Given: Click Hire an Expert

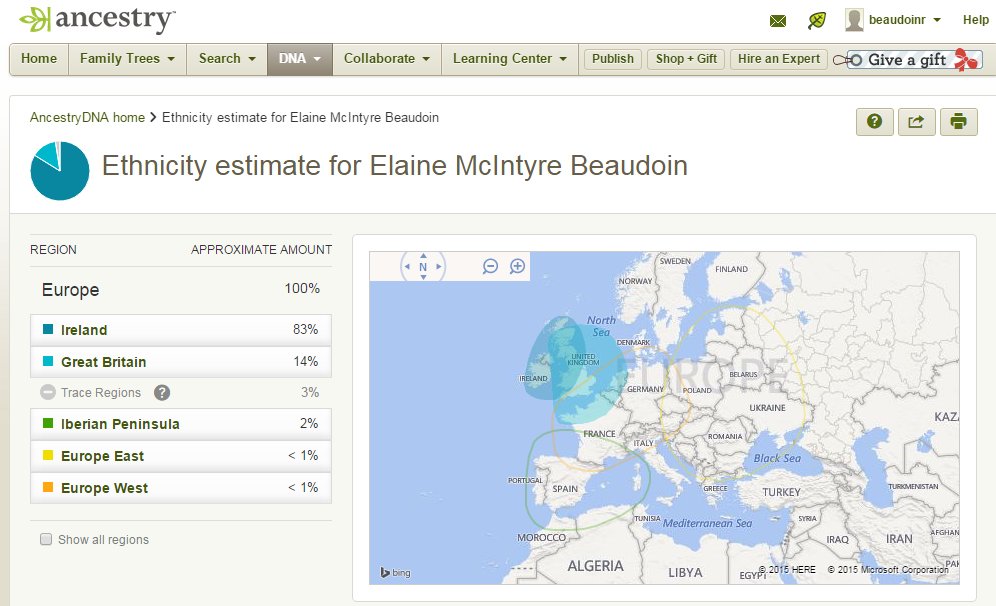Looking at the screenshot, I should tap(779, 59).
